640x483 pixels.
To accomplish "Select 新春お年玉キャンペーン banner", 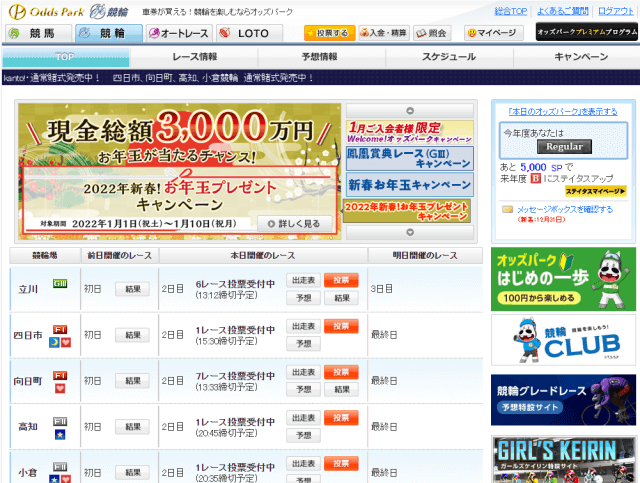I will pos(410,185).
